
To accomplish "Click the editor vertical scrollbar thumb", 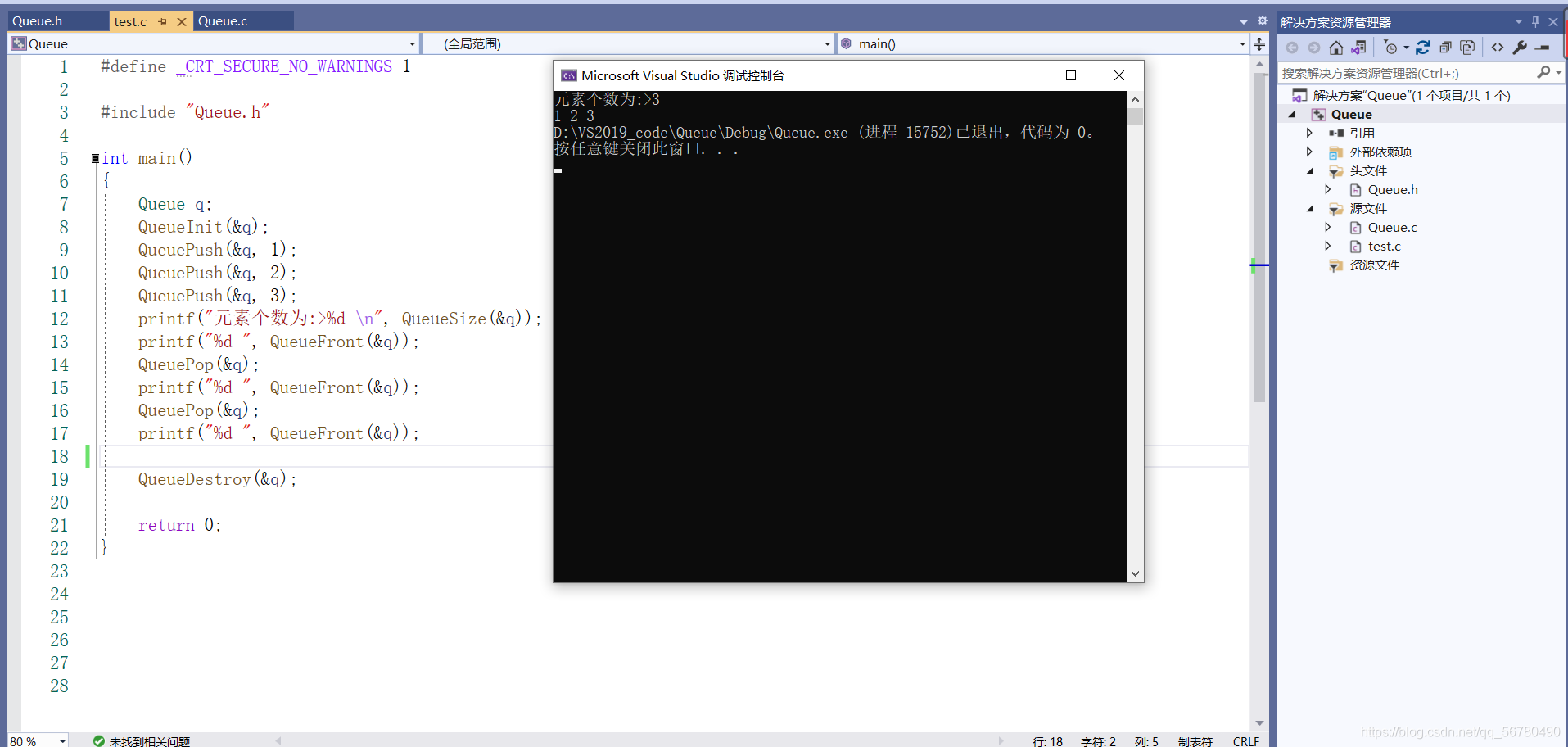I will tap(1259, 238).
